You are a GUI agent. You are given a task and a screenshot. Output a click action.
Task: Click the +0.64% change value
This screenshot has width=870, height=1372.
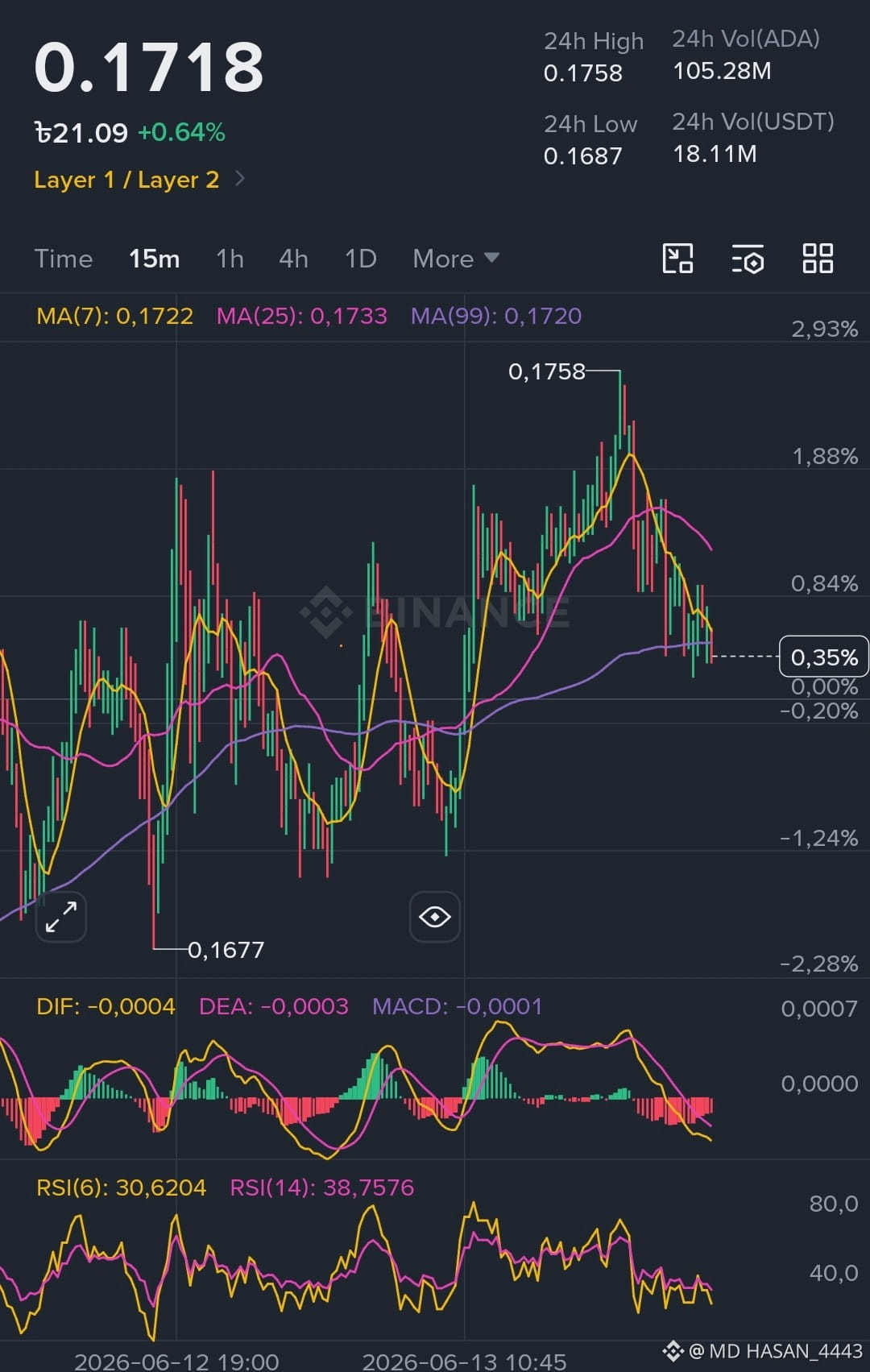pos(181,132)
